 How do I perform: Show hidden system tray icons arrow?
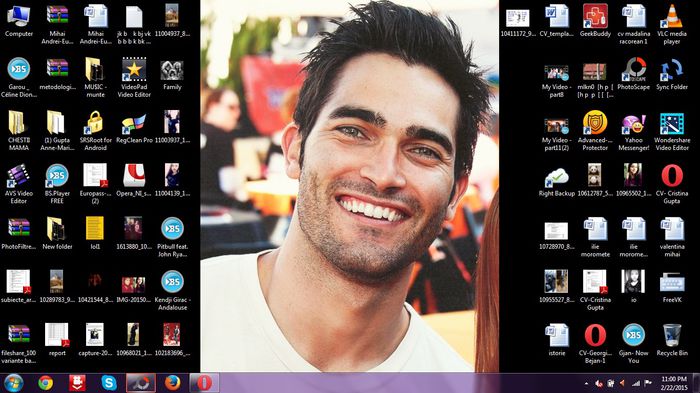point(586,384)
